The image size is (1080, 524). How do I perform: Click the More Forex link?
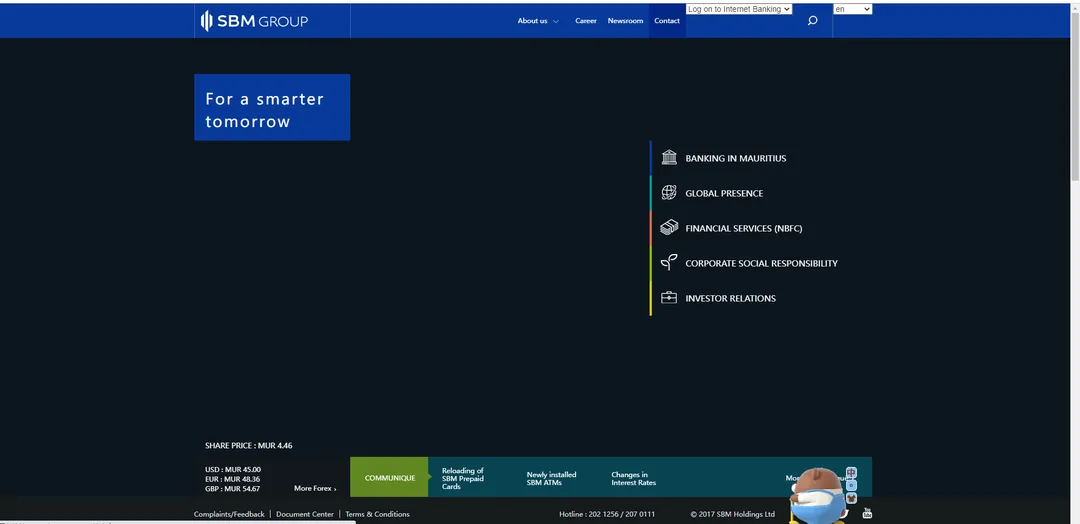point(315,488)
